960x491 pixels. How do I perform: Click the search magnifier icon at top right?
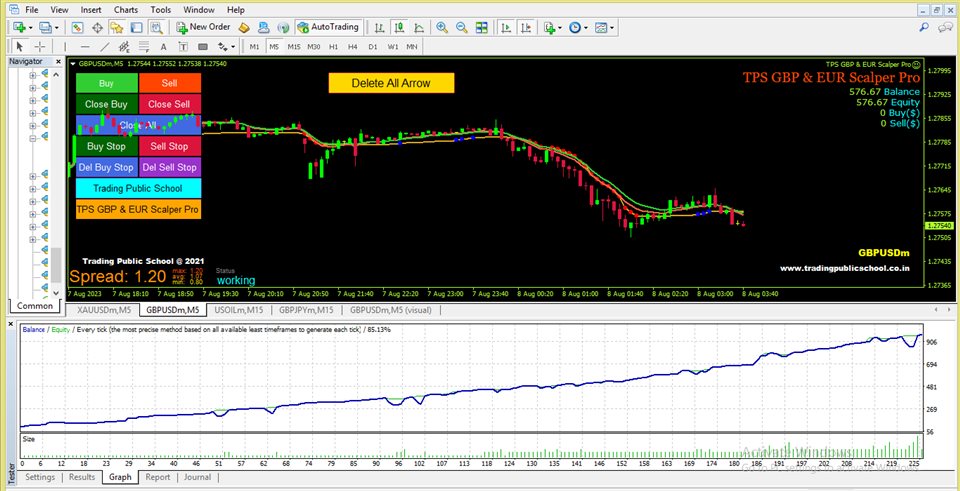point(924,27)
